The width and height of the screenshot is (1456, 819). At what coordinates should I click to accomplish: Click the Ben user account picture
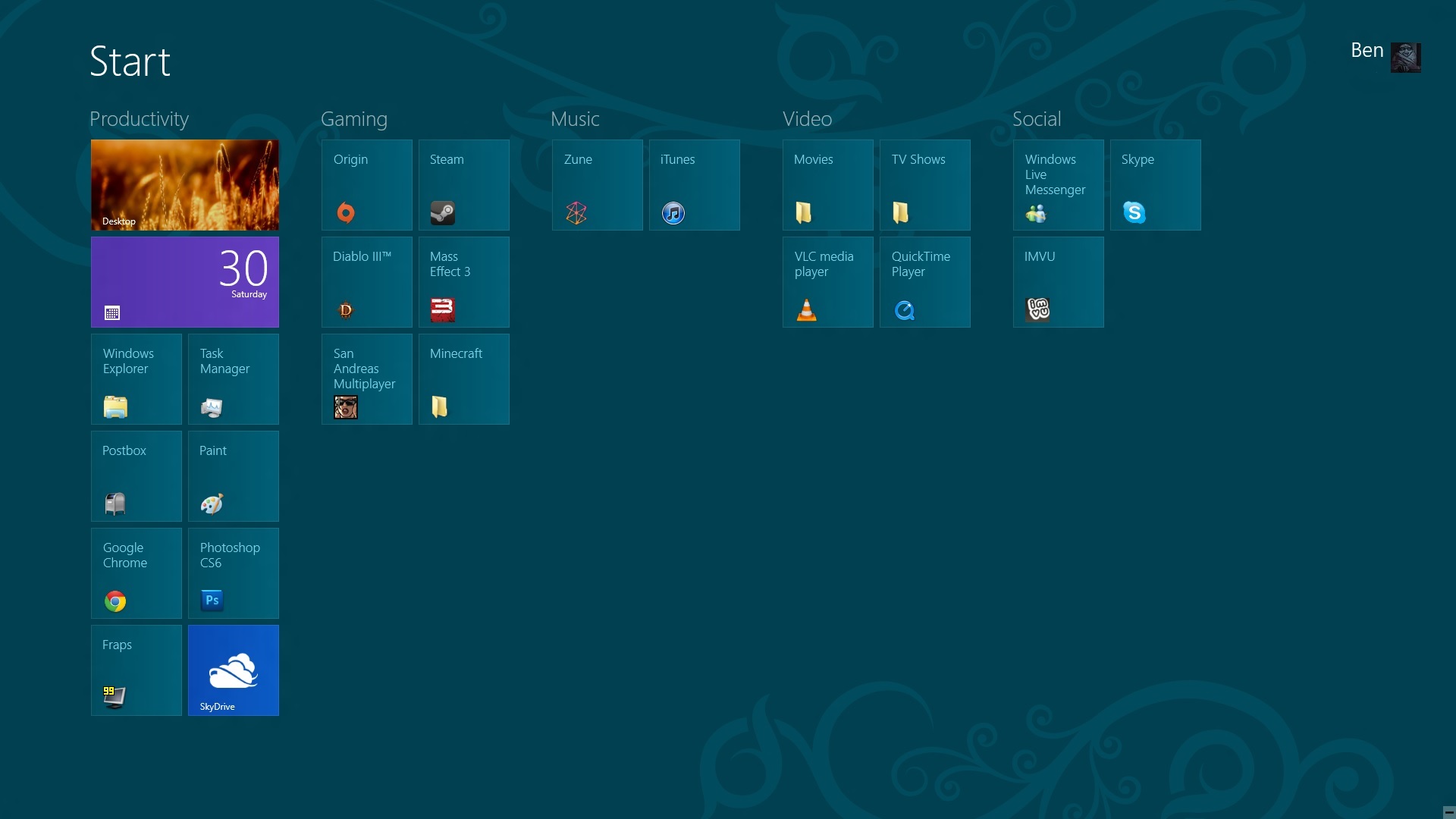pyautogui.click(x=1405, y=58)
